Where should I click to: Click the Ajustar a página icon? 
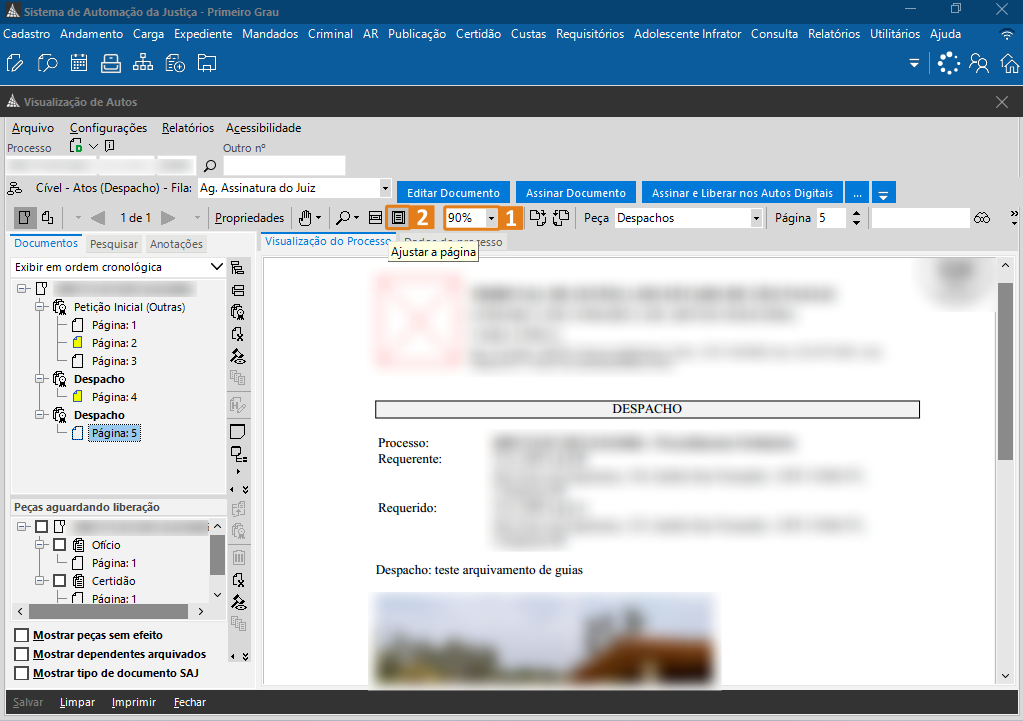398,217
